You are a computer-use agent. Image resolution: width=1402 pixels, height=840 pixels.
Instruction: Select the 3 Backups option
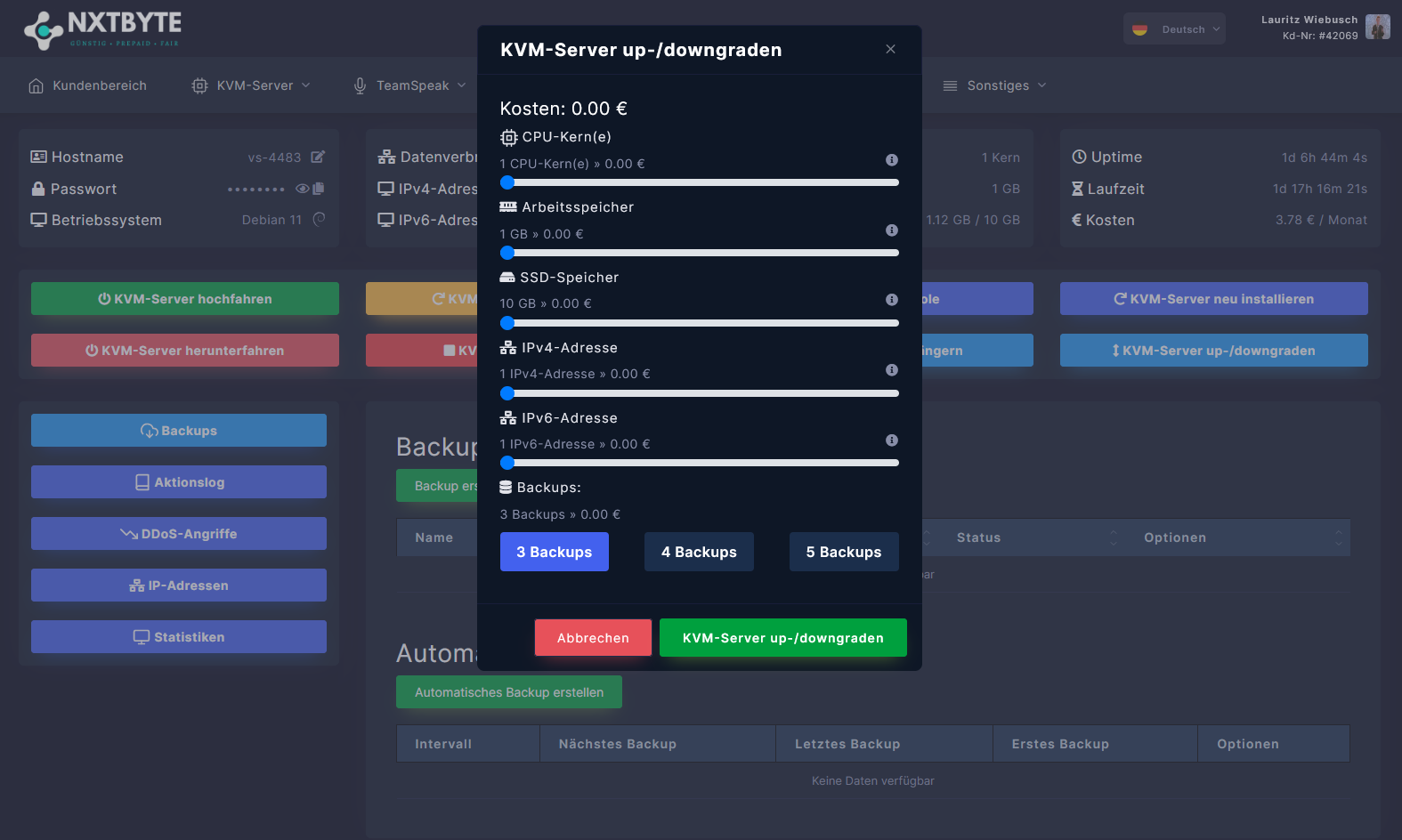click(554, 552)
